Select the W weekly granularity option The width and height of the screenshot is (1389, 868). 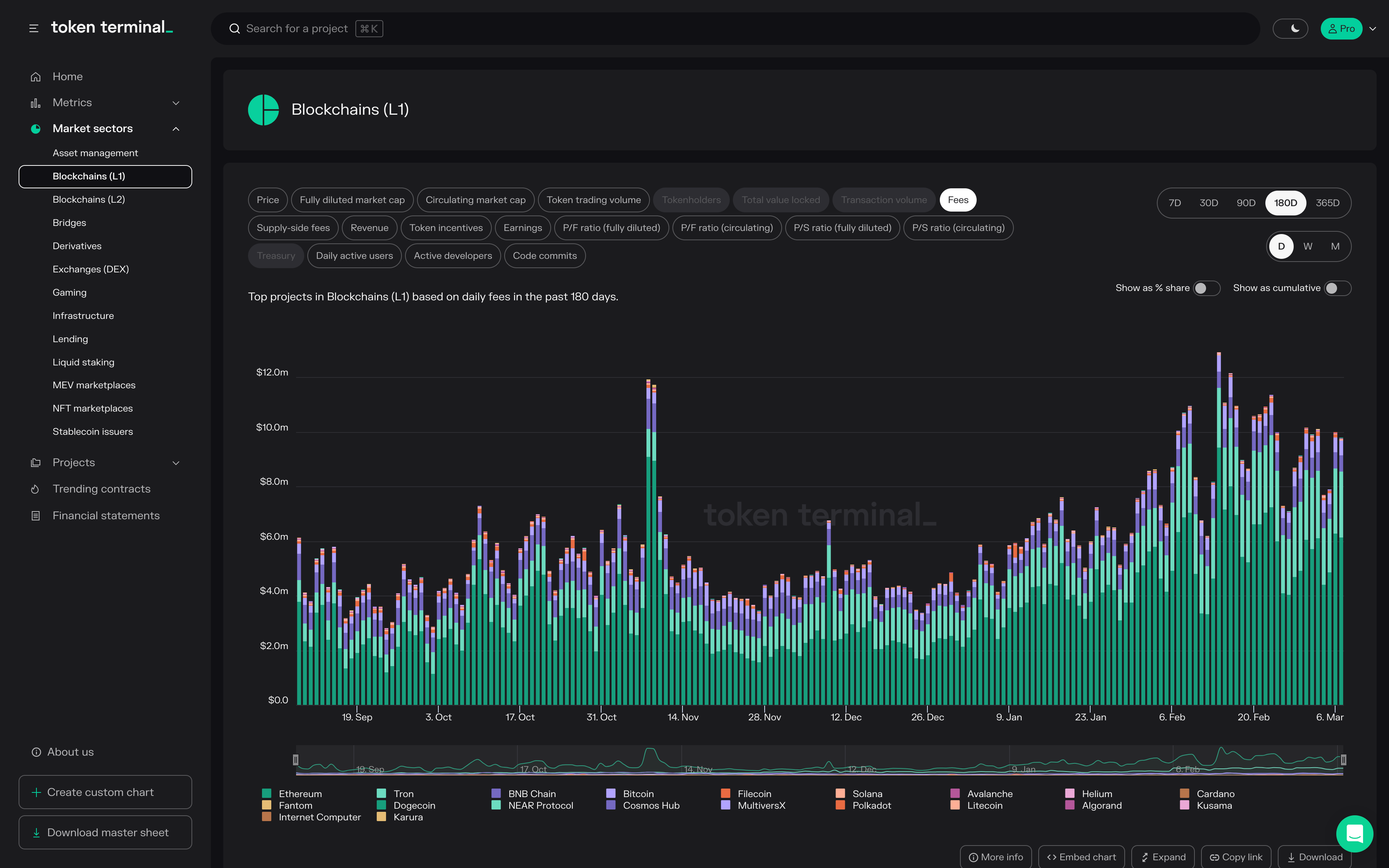coord(1308,246)
